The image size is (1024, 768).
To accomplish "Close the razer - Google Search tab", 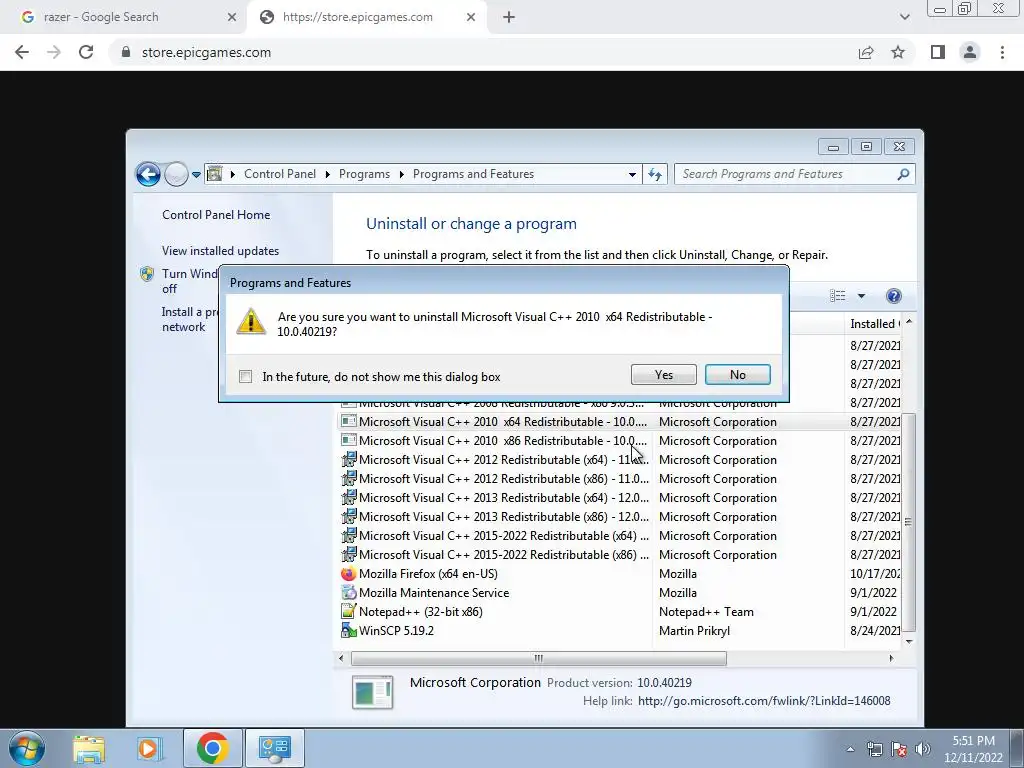I will 231,17.
